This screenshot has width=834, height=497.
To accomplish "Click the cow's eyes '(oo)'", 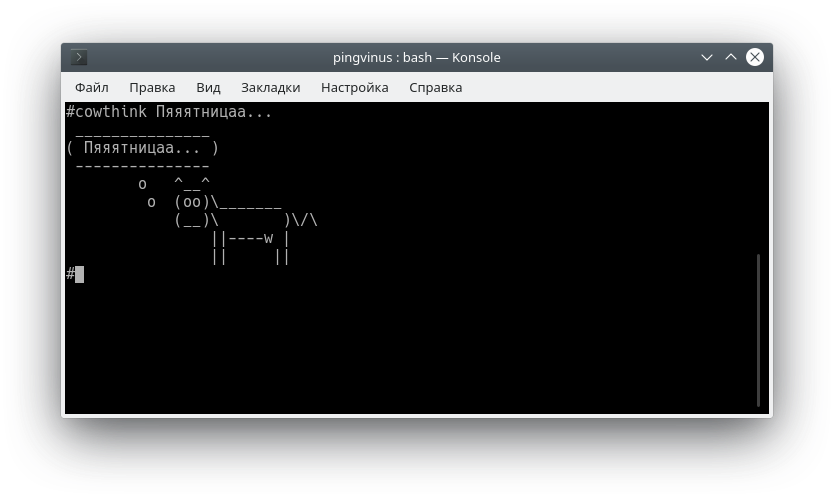I will (192, 202).
